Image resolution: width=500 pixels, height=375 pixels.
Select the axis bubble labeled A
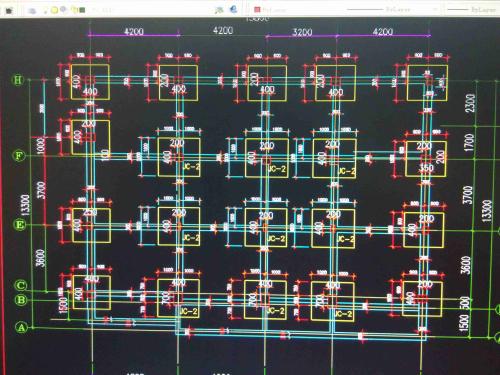click(x=22, y=327)
